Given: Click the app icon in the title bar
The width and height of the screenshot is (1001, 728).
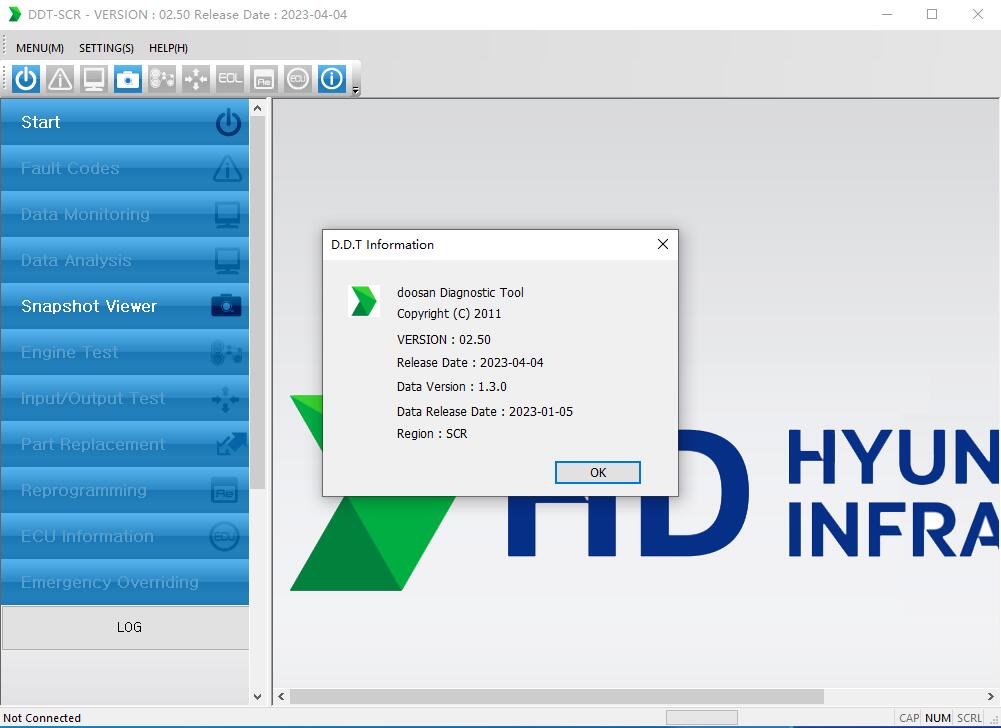Looking at the screenshot, I should [15, 14].
